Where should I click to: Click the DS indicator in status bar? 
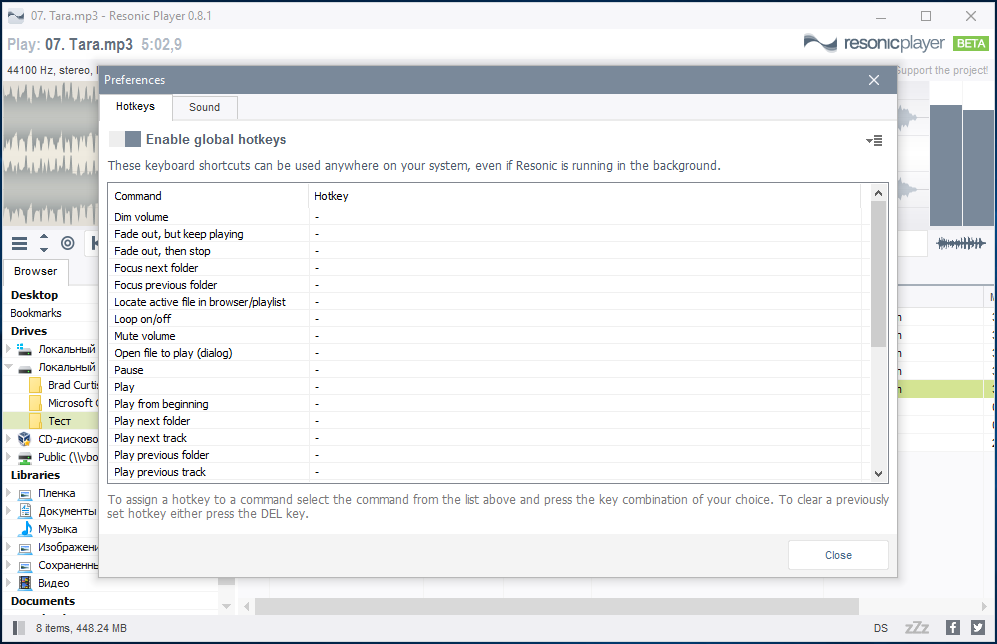coord(881,628)
